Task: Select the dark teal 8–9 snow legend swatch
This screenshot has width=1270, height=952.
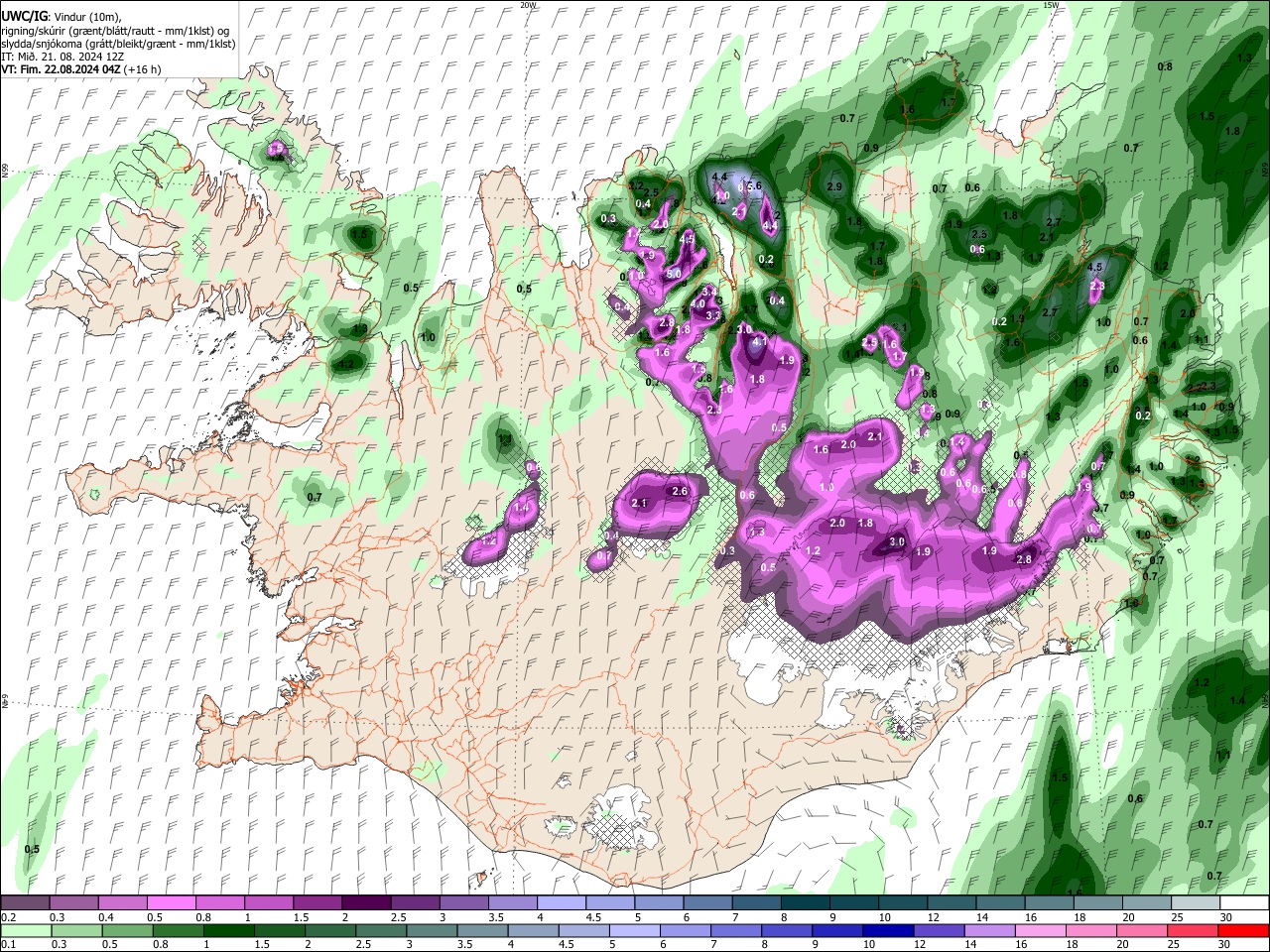Action: 805,903
